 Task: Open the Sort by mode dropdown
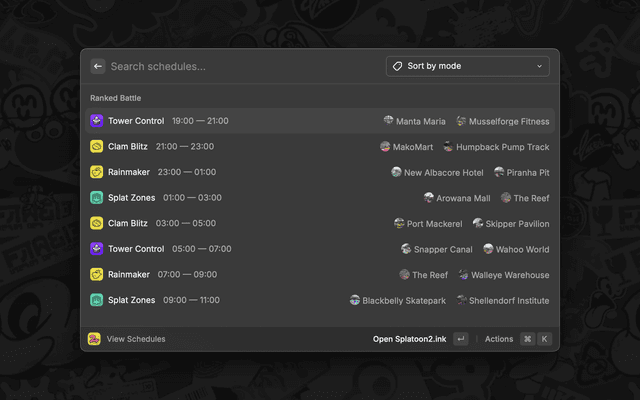click(467, 67)
